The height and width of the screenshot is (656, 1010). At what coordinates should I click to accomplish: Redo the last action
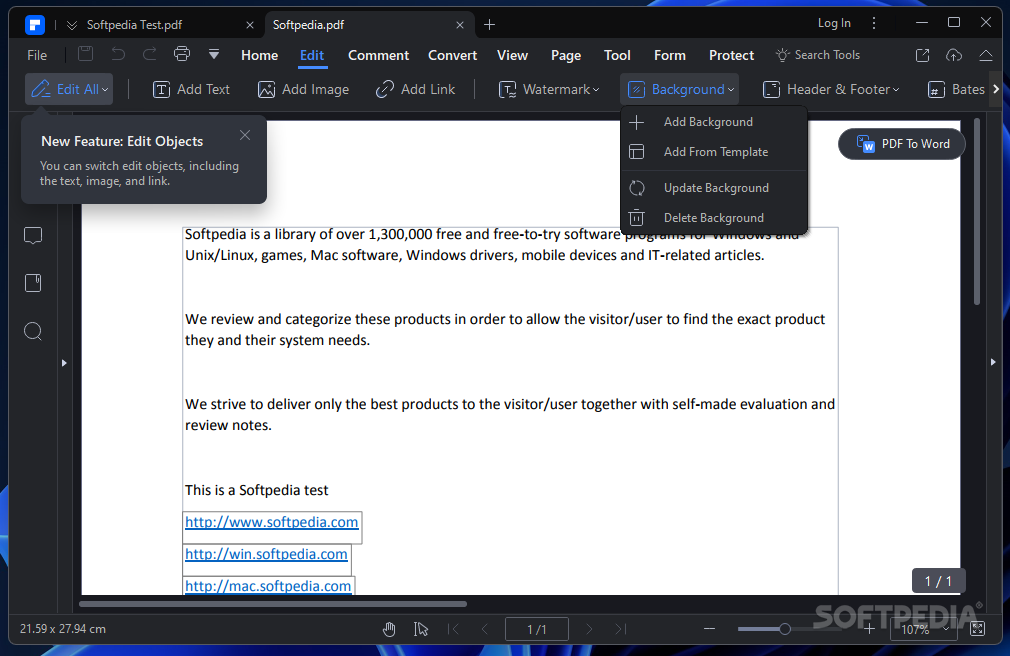coord(149,54)
